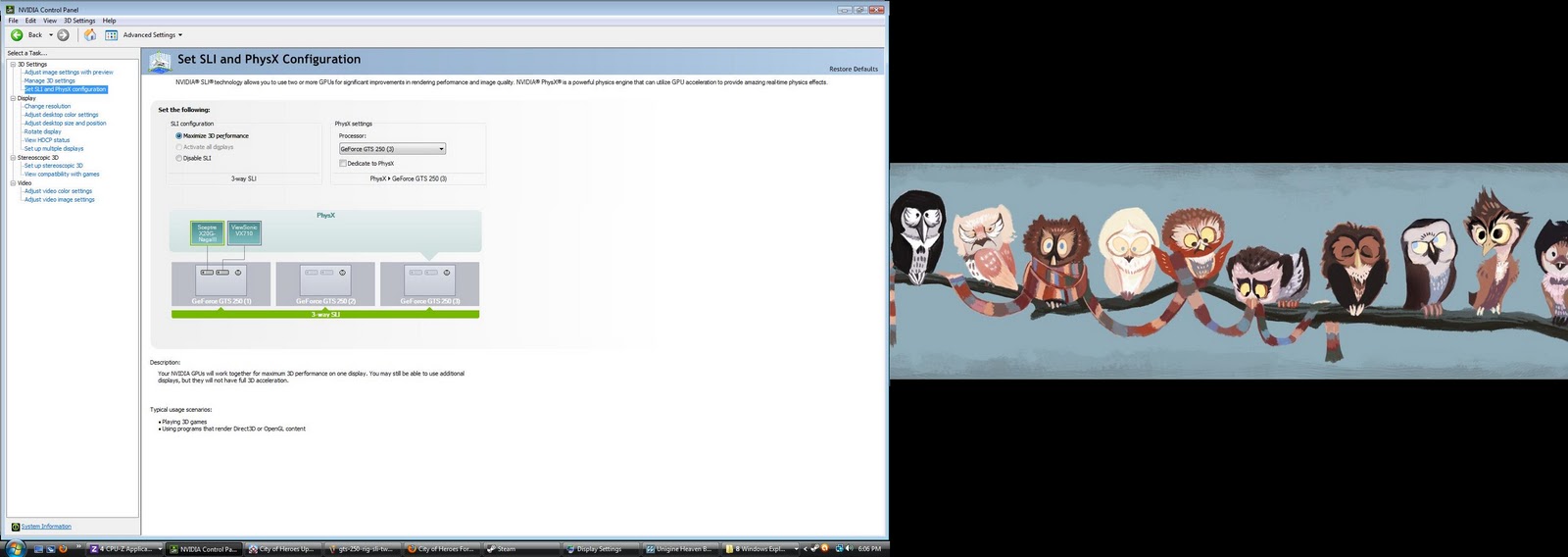Open Adjust desktop size and position
Viewport: 1568px width, 557px height.
(65, 124)
